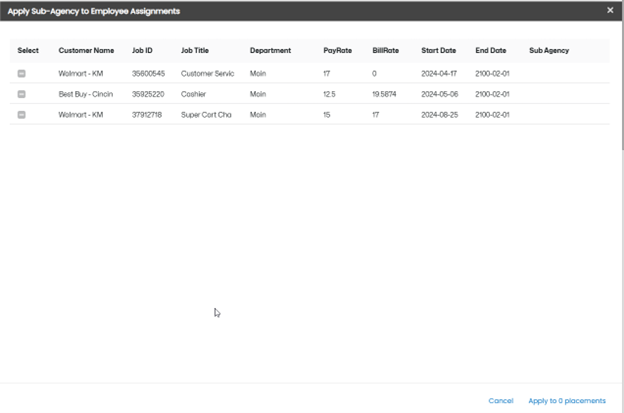
Task: Toggle checkbox for Best Buy Cashier row
Action: (x=22, y=94)
